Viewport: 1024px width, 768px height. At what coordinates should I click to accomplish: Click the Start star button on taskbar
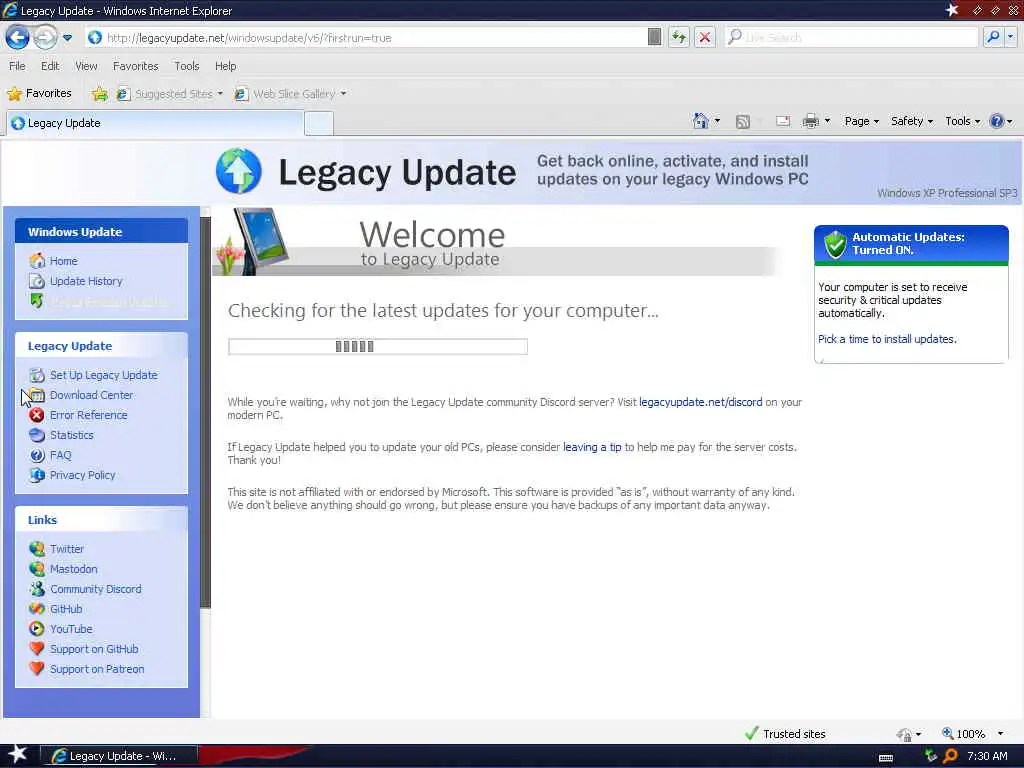coord(17,755)
